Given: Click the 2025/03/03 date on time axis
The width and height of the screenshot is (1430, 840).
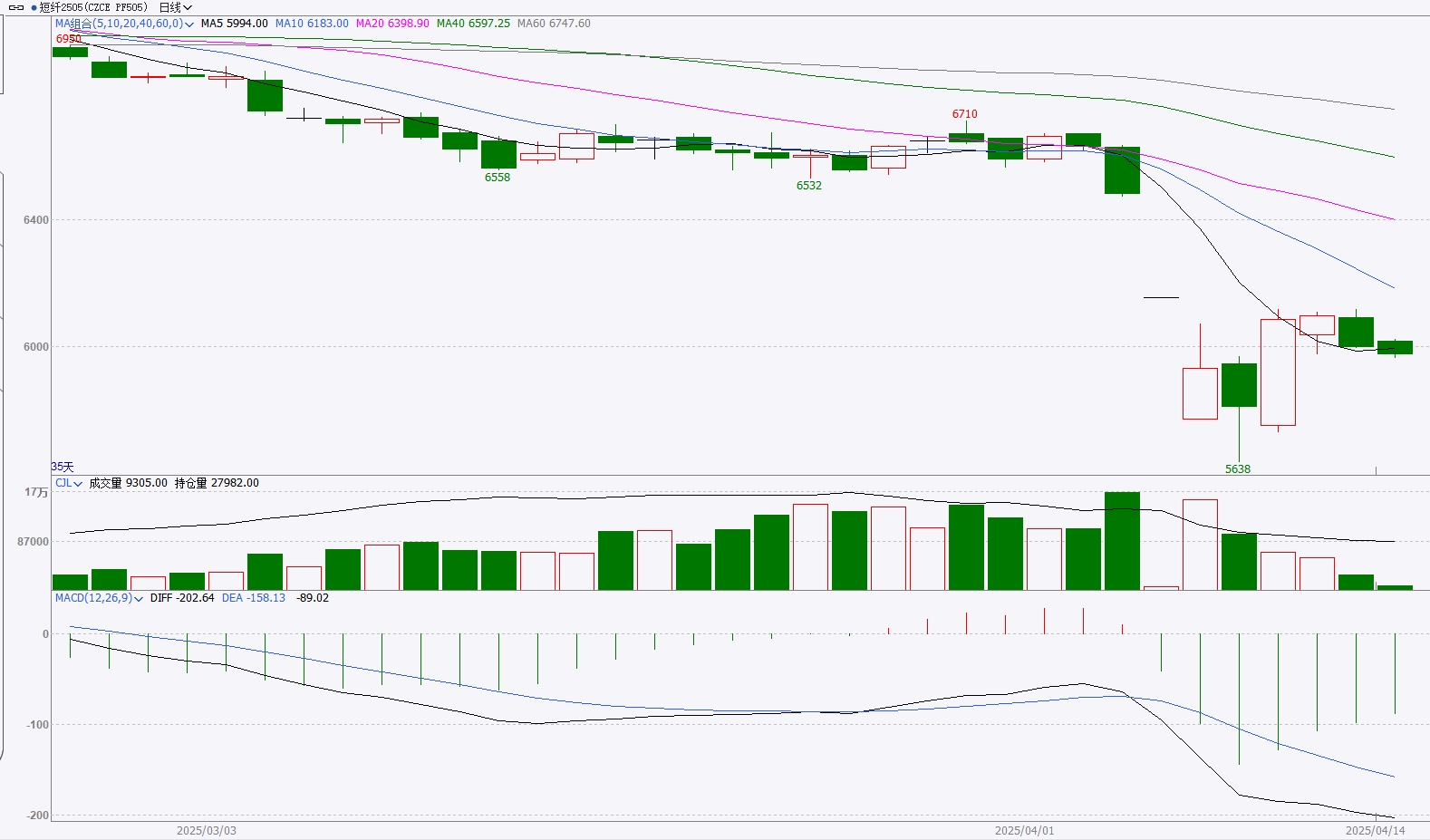Looking at the screenshot, I should click(x=206, y=831).
